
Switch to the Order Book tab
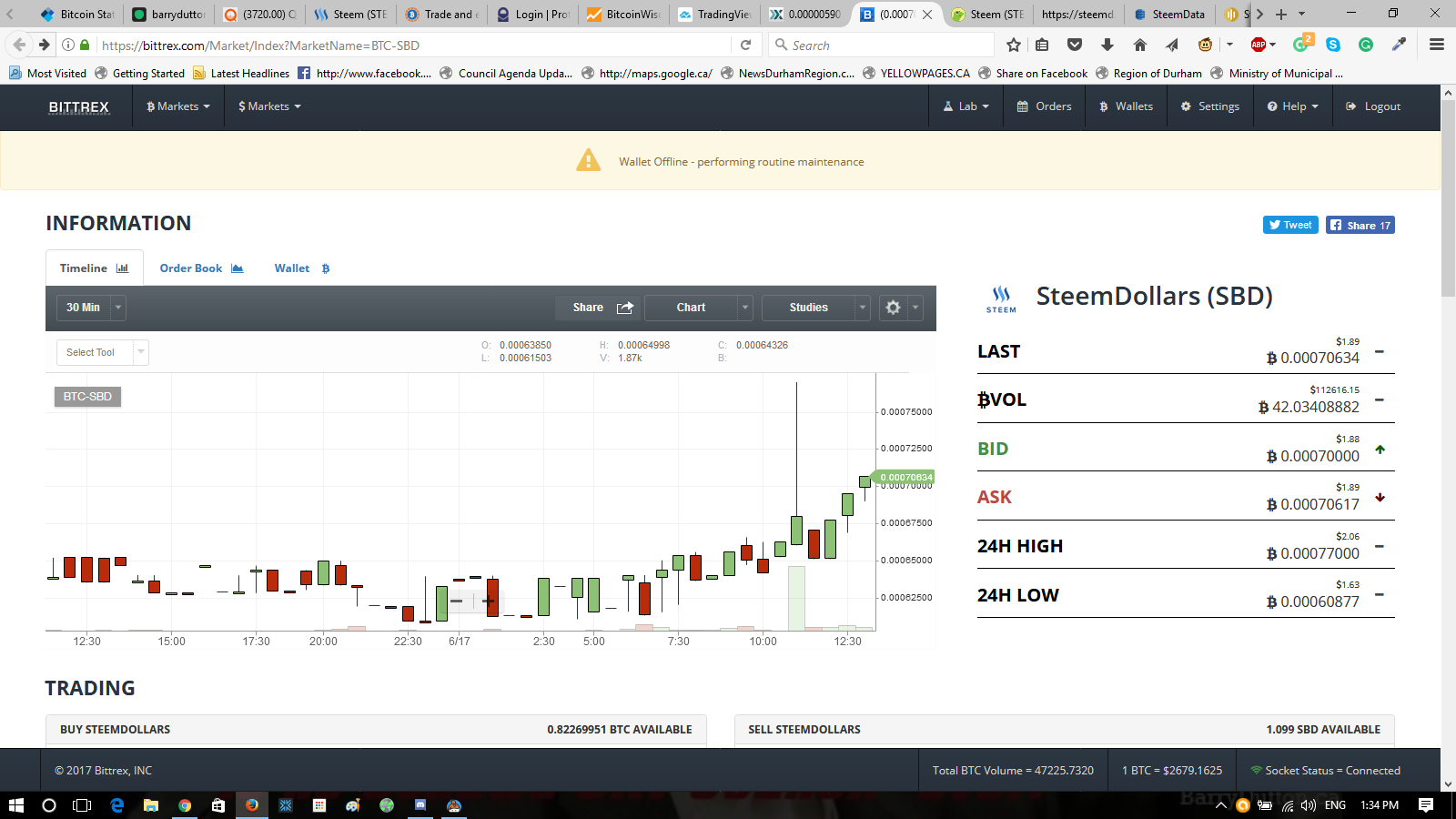coord(201,268)
